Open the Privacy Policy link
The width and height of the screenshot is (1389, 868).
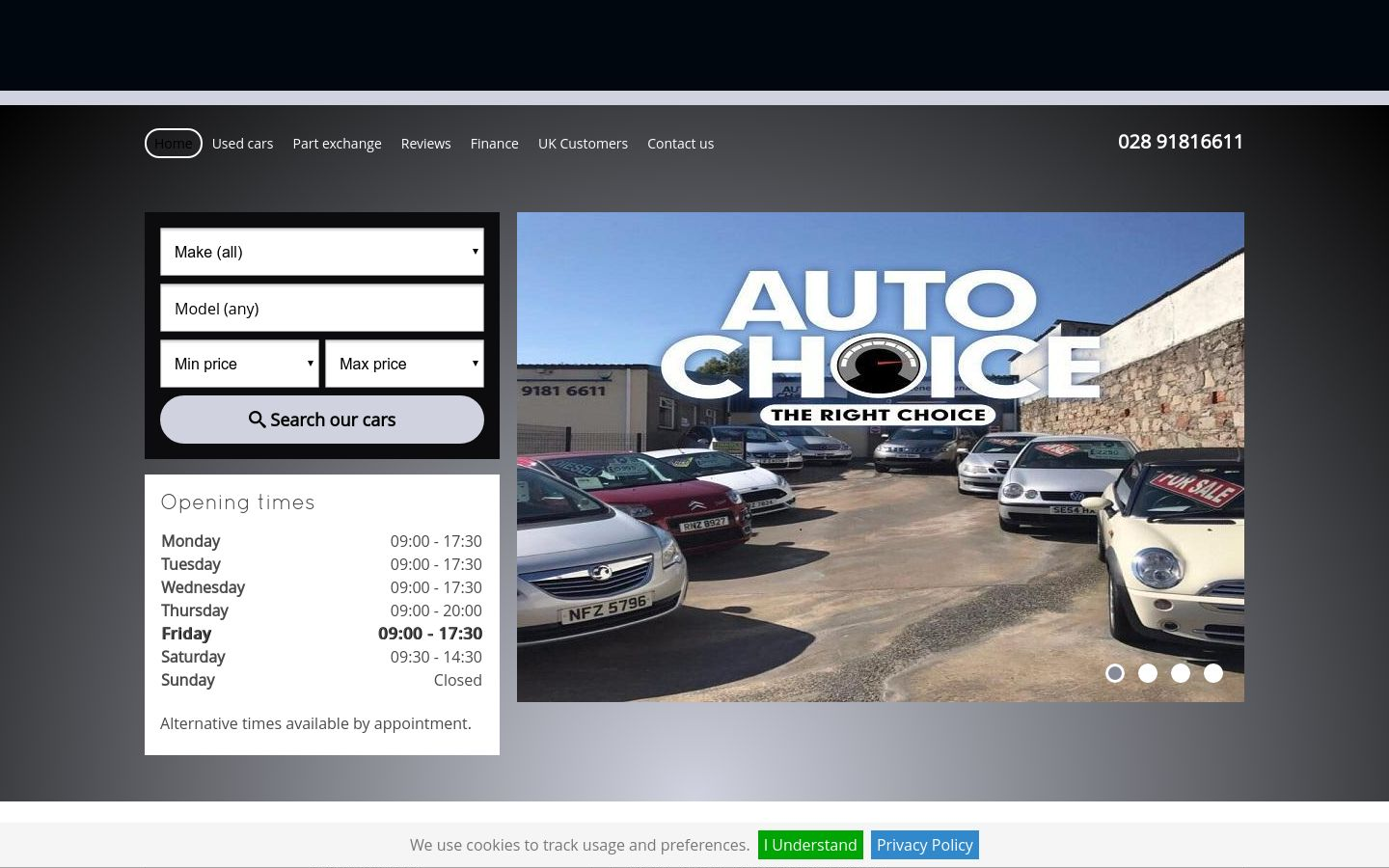(x=924, y=845)
